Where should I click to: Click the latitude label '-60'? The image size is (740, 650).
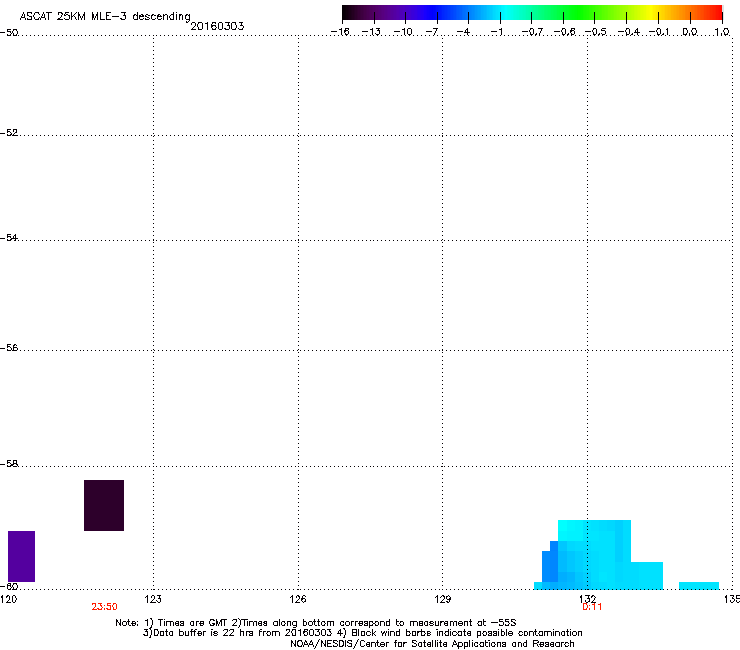click(x=9, y=587)
